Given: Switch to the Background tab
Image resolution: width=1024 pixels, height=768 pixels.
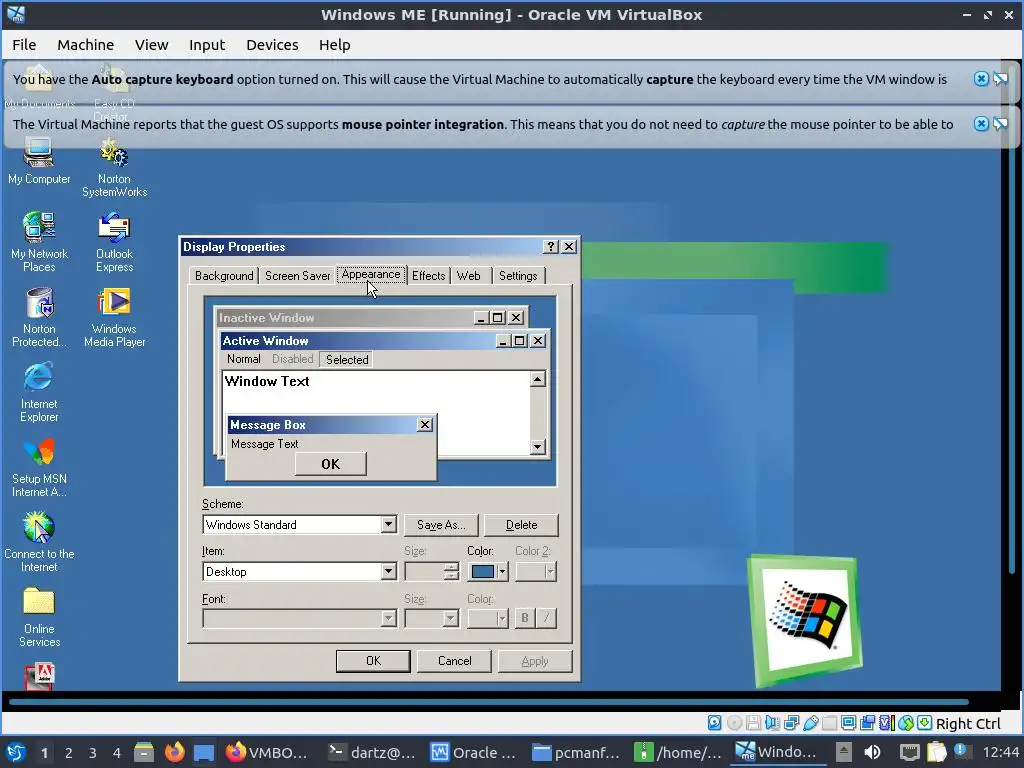Looking at the screenshot, I should coord(224,276).
